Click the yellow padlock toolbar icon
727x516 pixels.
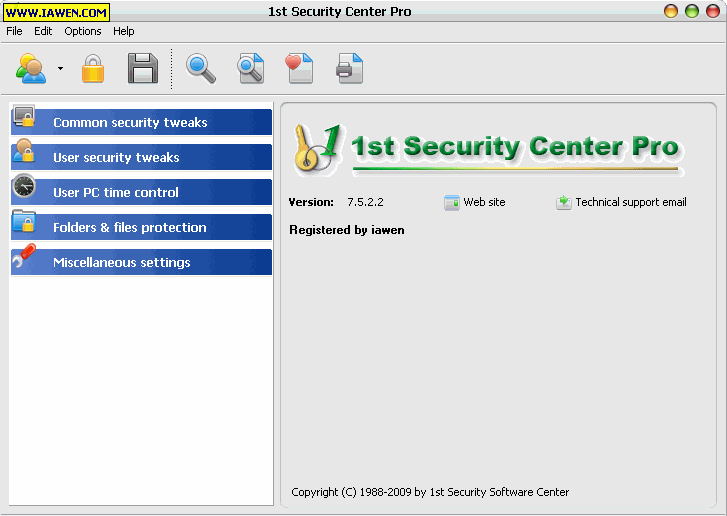coord(93,69)
